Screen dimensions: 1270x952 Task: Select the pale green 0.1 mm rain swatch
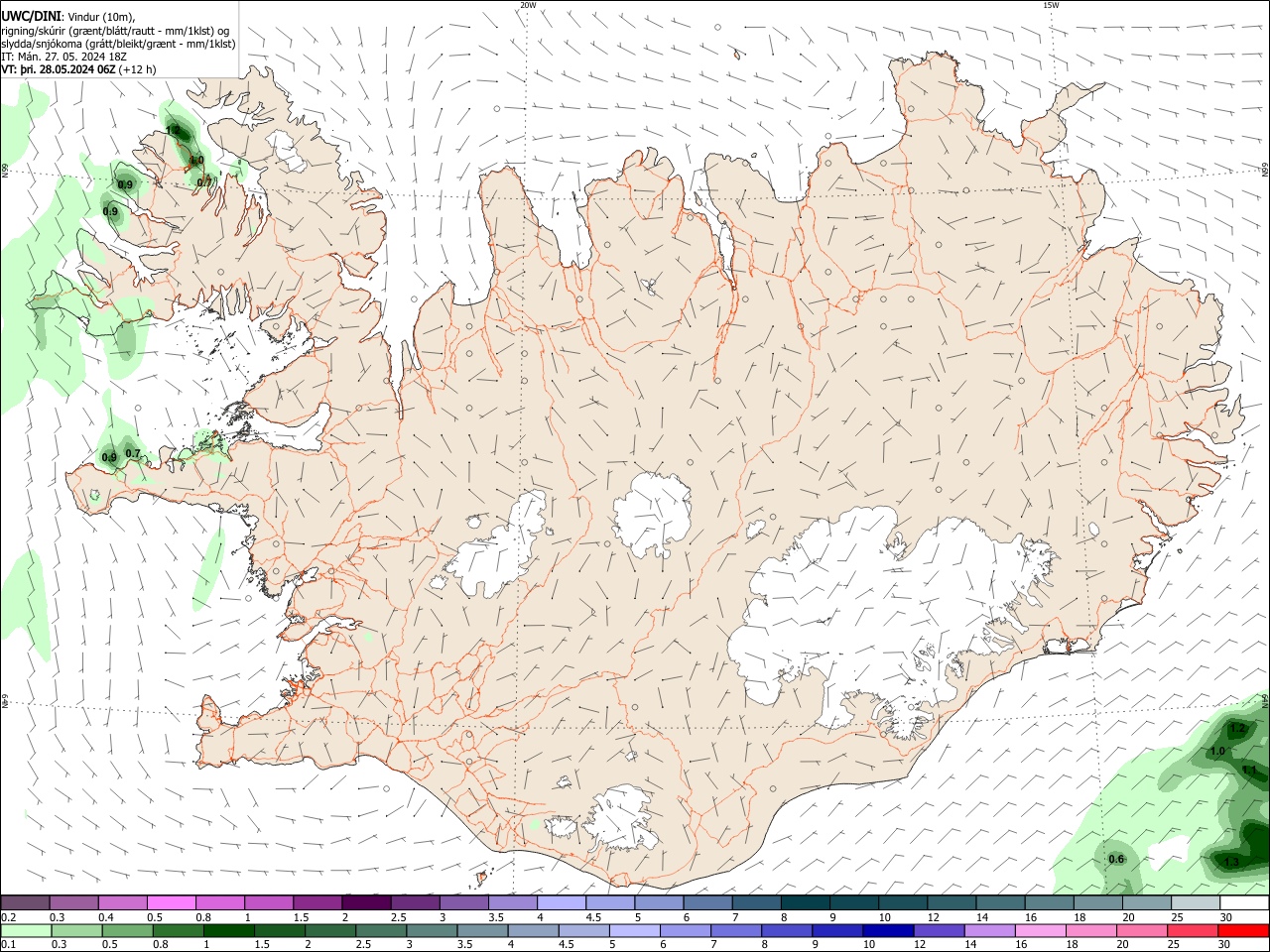coord(25,930)
